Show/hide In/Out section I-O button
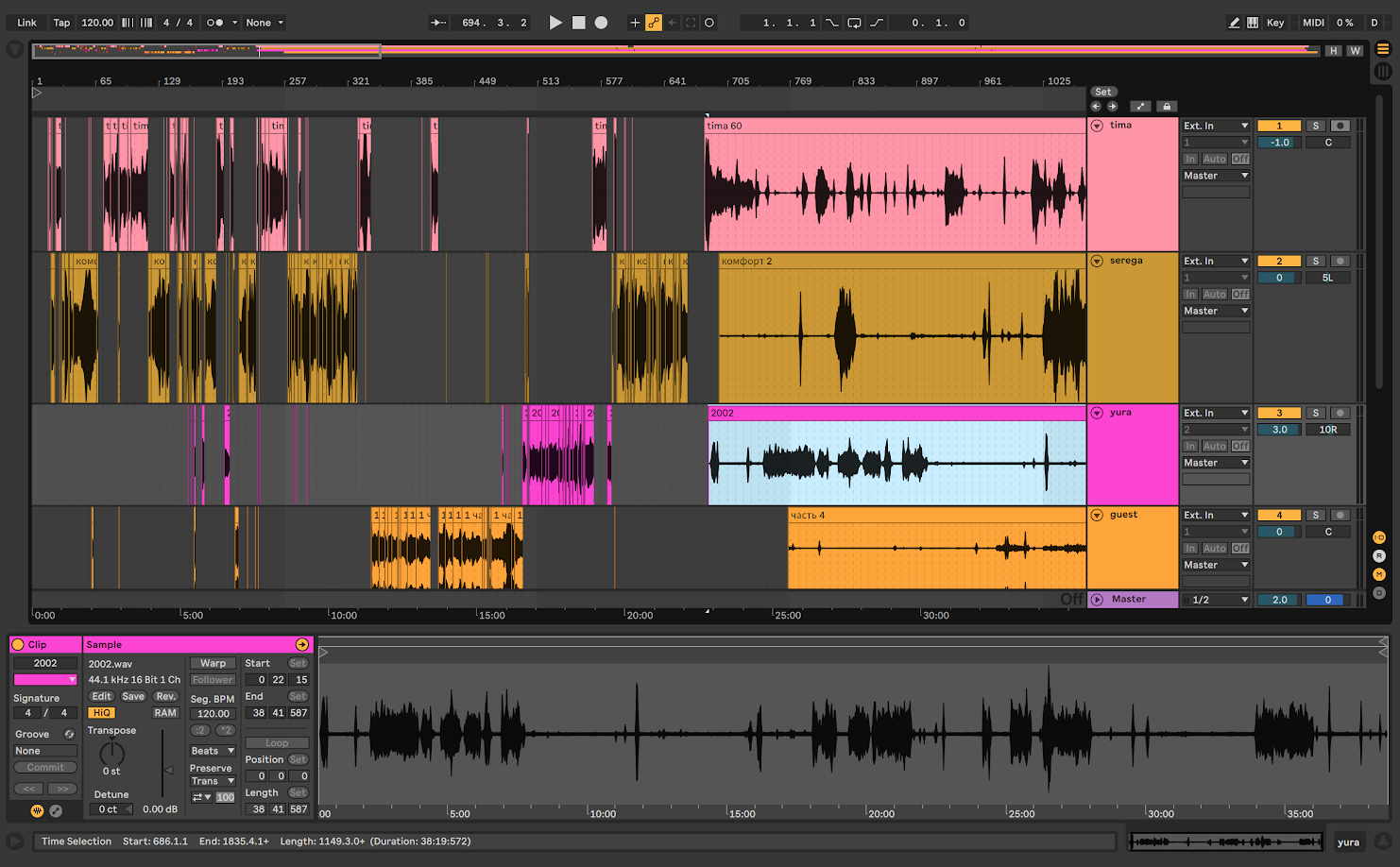Viewport: 1400px width, 867px height. (x=1379, y=537)
